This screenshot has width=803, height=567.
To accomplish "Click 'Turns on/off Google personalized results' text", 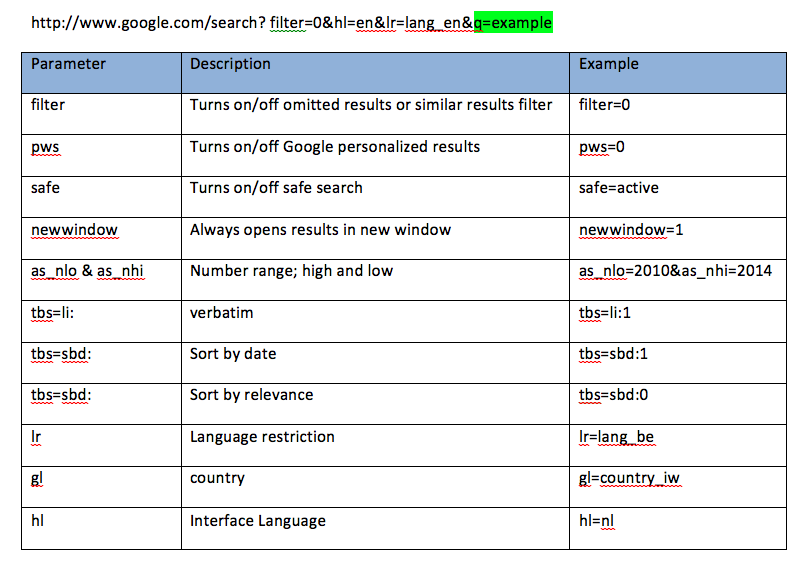I will click(334, 147).
